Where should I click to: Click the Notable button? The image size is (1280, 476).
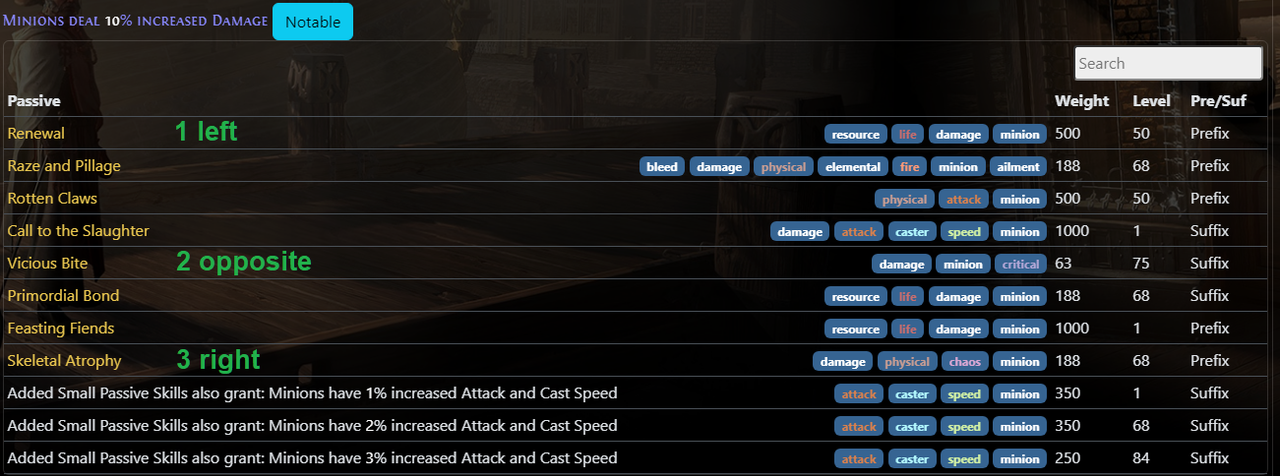pos(313,21)
